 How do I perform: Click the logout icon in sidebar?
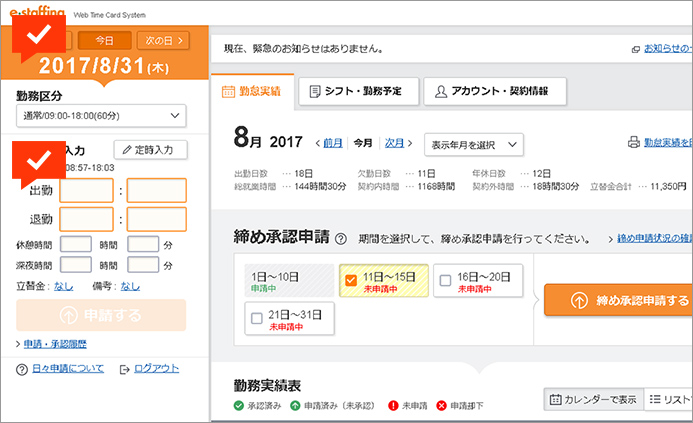tap(124, 369)
